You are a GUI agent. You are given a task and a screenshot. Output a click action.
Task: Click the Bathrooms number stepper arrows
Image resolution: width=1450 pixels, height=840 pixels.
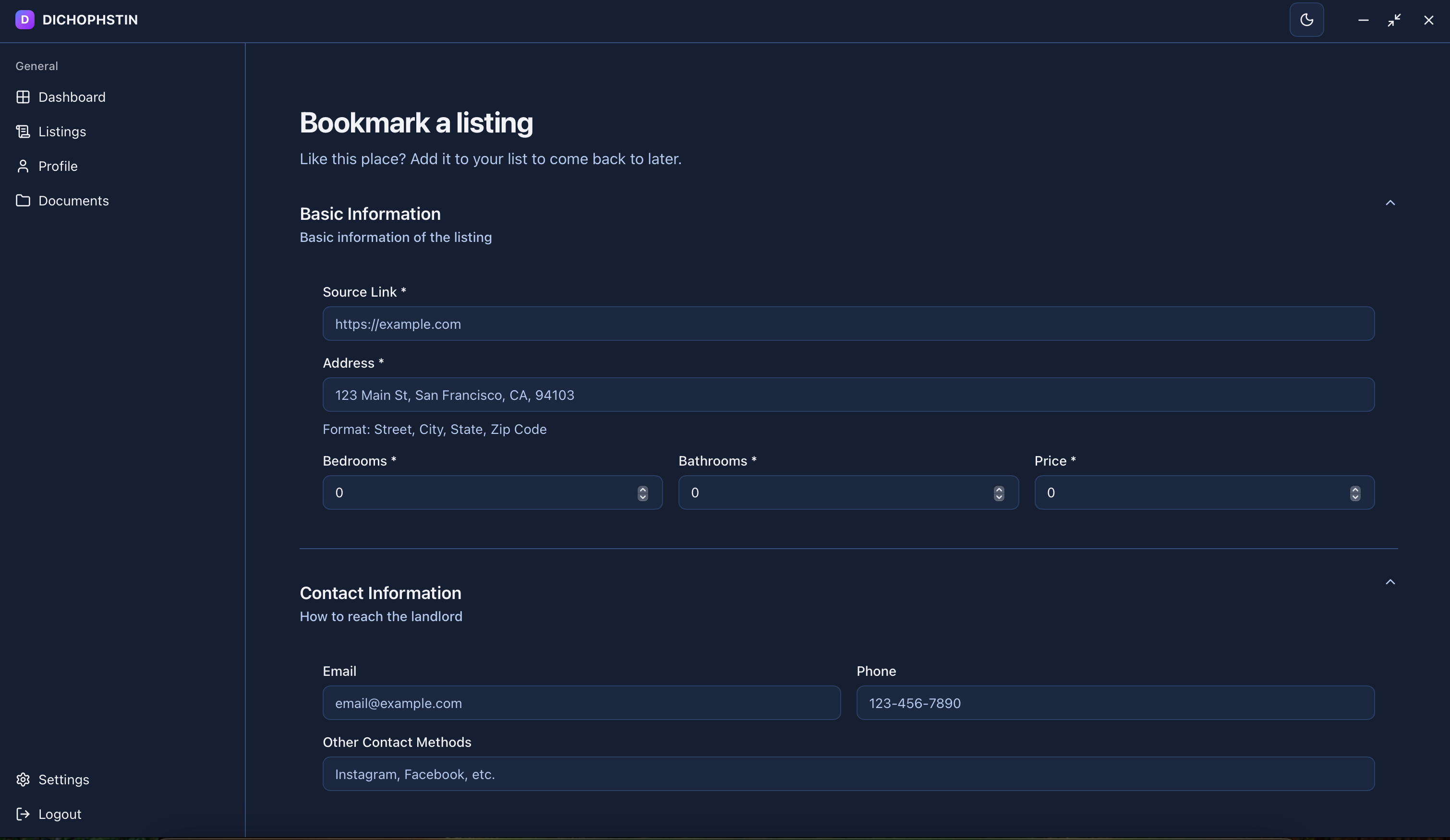tap(999, 493)
